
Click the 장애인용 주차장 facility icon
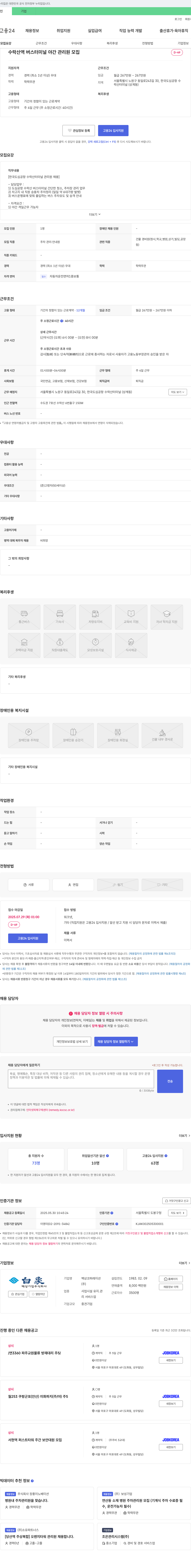[29, 735]
